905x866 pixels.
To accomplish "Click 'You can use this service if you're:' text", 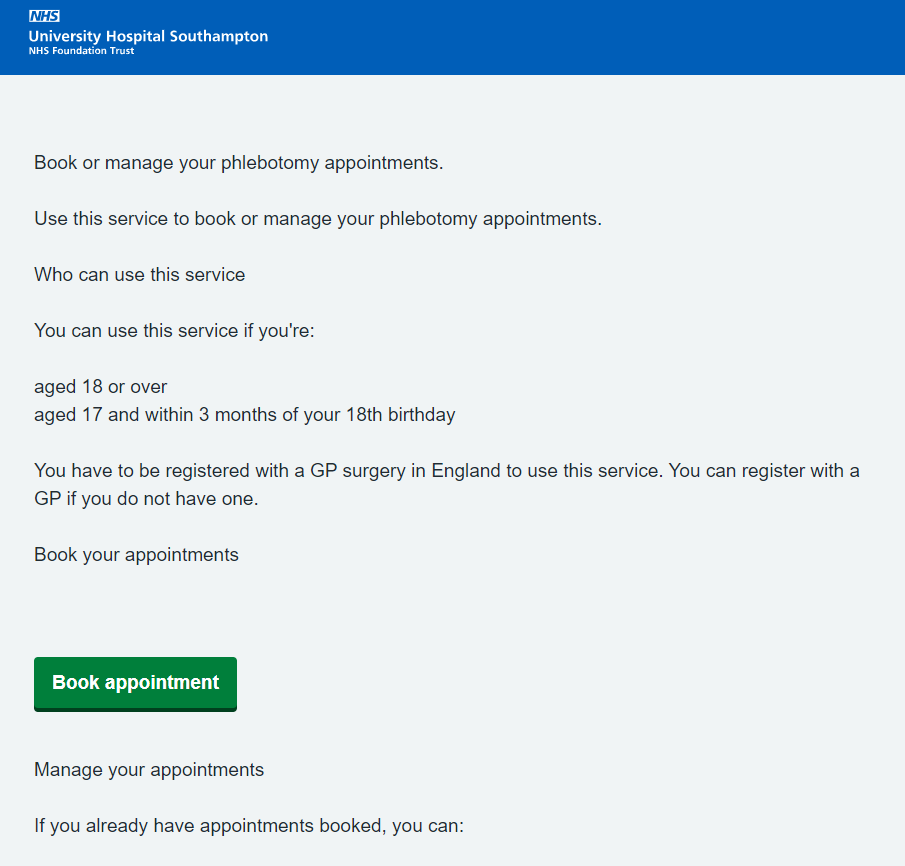I will (174, 330).
